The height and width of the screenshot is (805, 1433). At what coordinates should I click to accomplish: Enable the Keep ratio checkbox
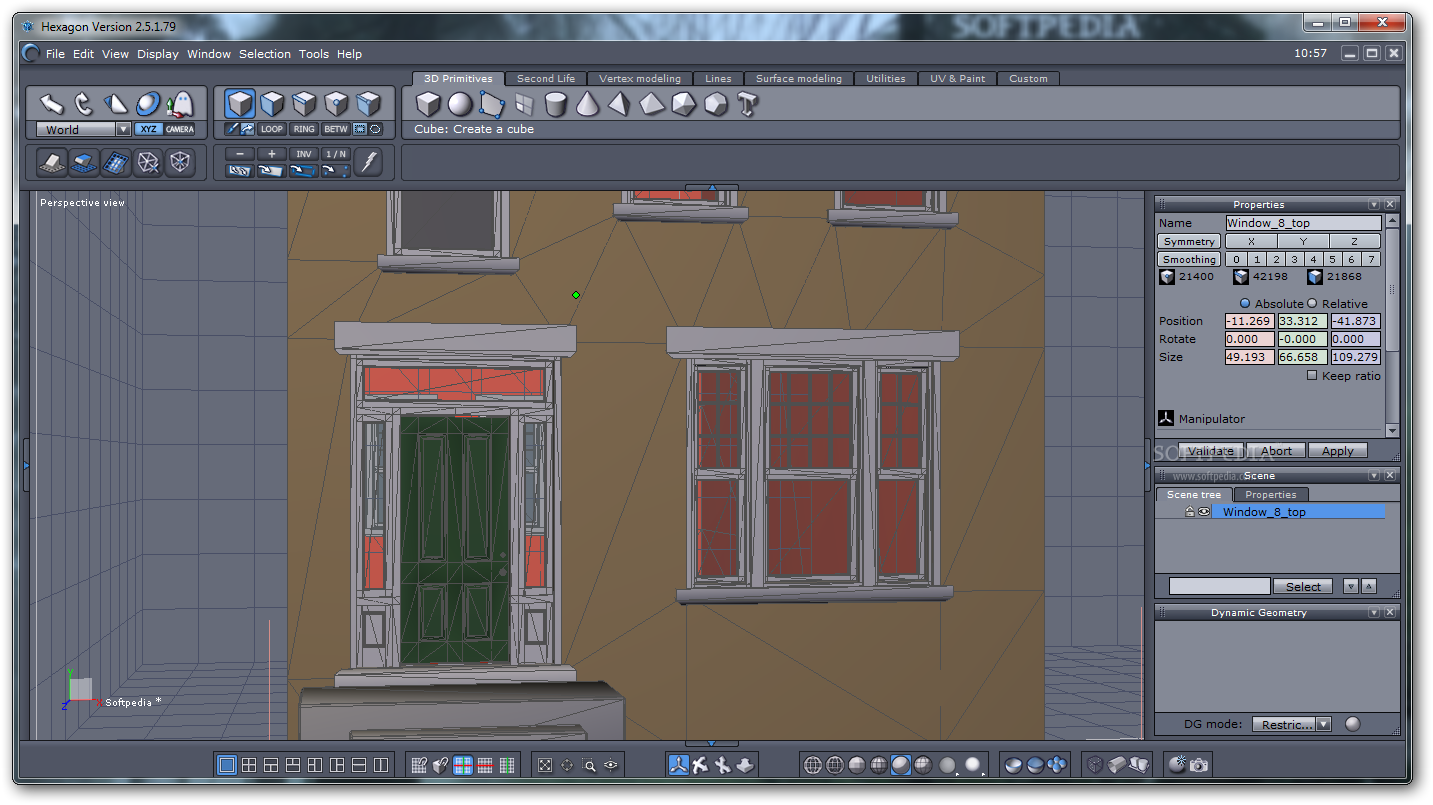1312,376
